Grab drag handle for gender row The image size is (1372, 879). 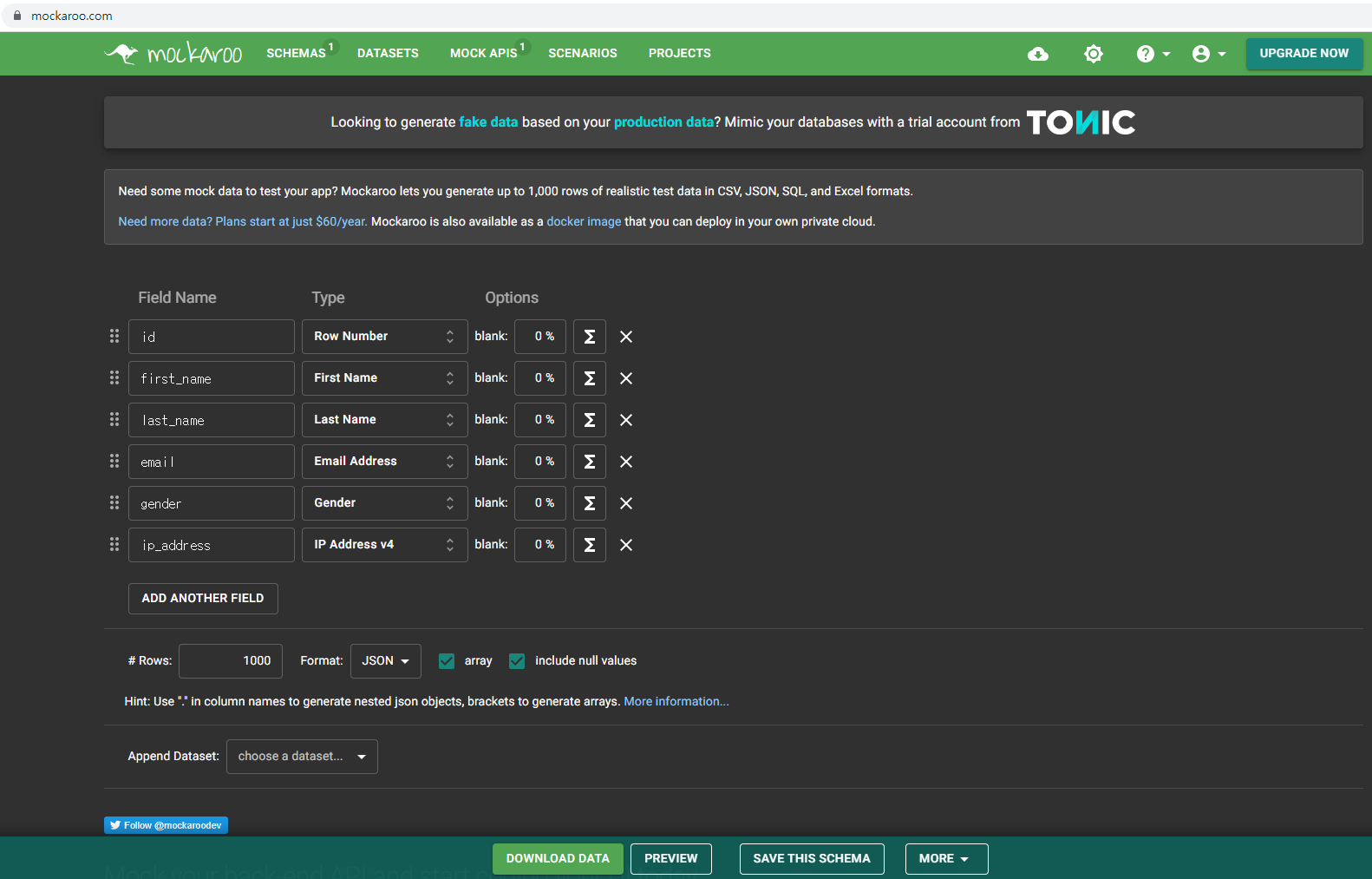(114, 502)
